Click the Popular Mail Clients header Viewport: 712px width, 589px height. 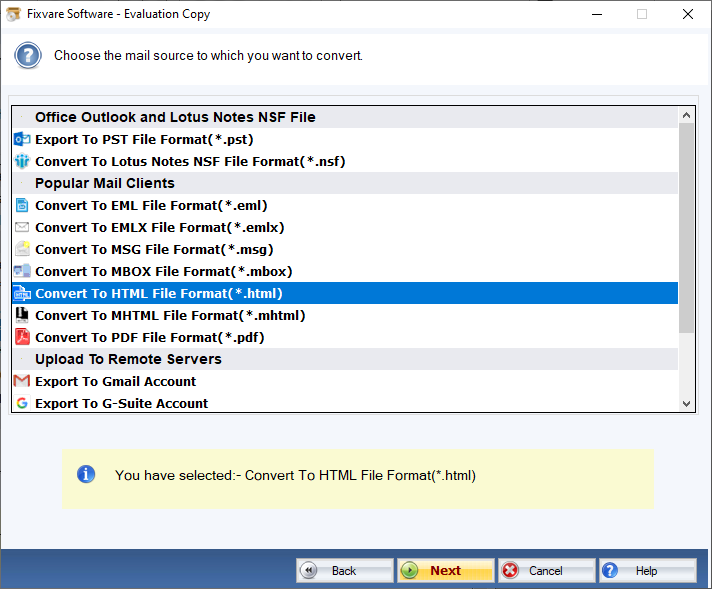pos(345,183)
